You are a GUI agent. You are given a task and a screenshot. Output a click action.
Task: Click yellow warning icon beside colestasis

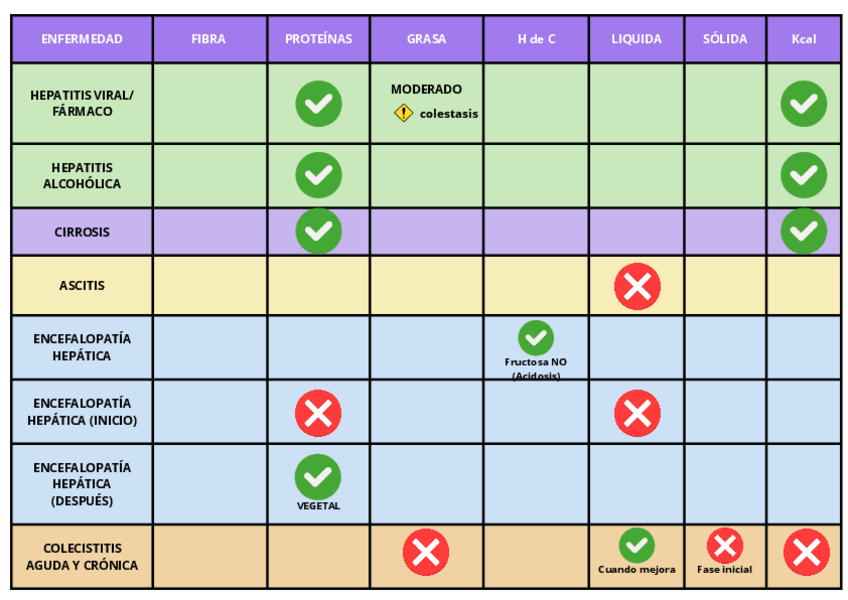point(403,113)
